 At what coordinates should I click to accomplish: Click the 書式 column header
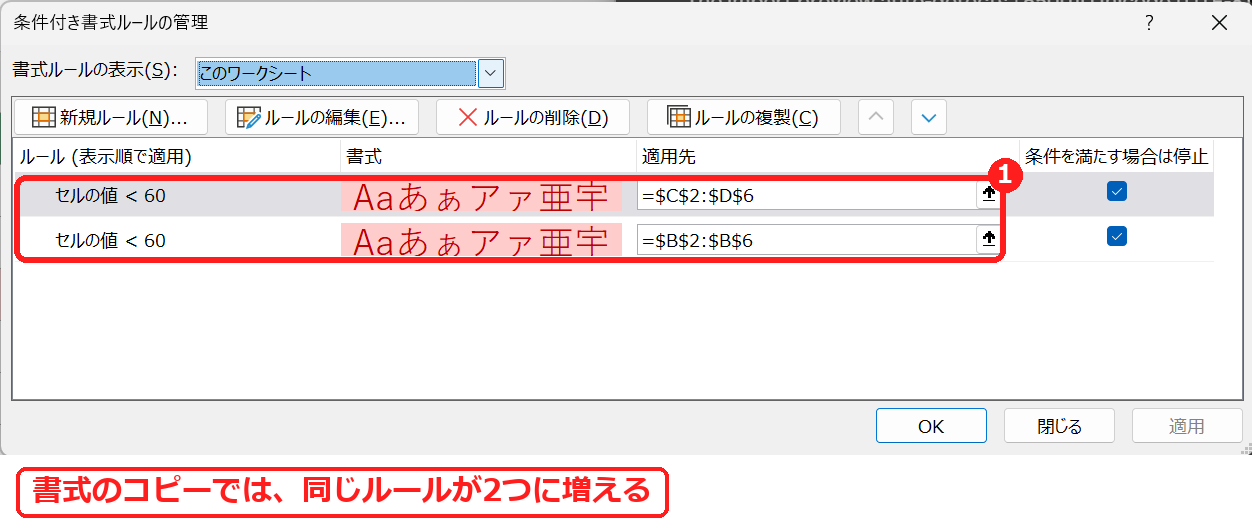click(x=364, y=156)
